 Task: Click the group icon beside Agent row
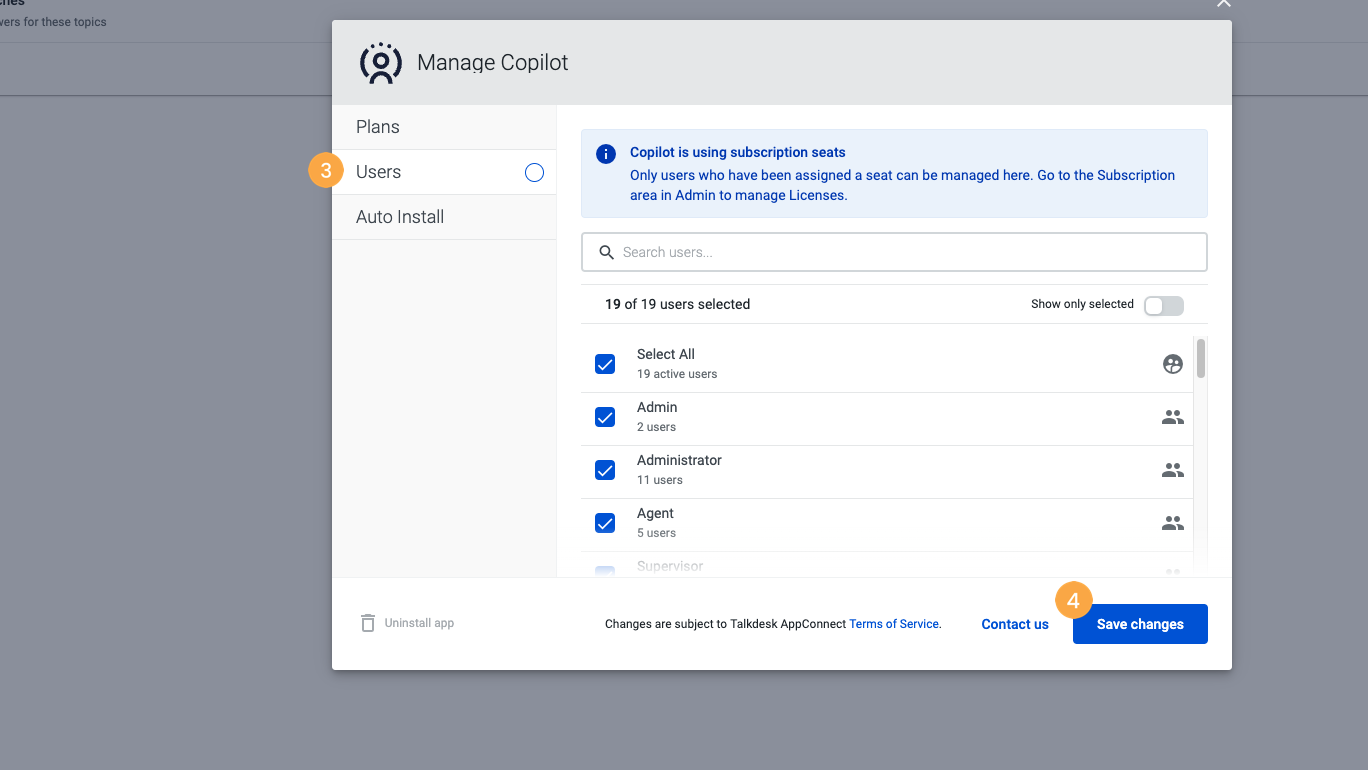[1172, 523]
